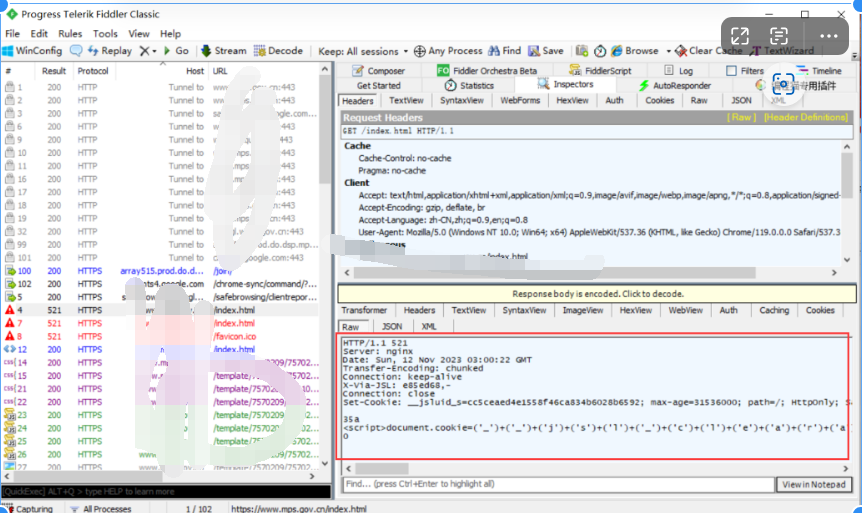Click the Replay toolbar button
This screenshot has height=513, width=862.
(x=110, y=51)
